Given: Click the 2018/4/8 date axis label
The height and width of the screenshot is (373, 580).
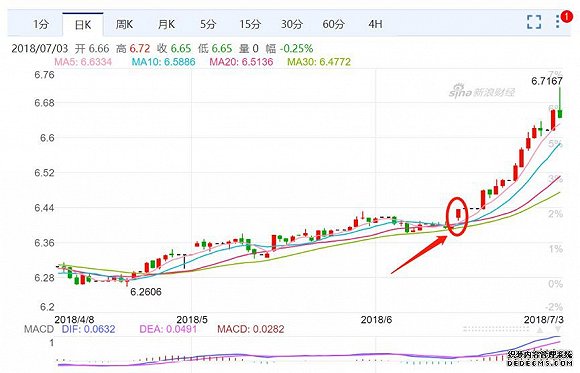Looking at the screenshot, I should 74,319.
